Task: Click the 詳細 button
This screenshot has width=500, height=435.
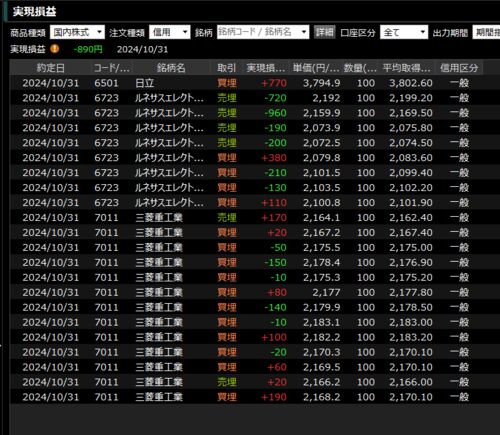Action: (x=325, y=32)
